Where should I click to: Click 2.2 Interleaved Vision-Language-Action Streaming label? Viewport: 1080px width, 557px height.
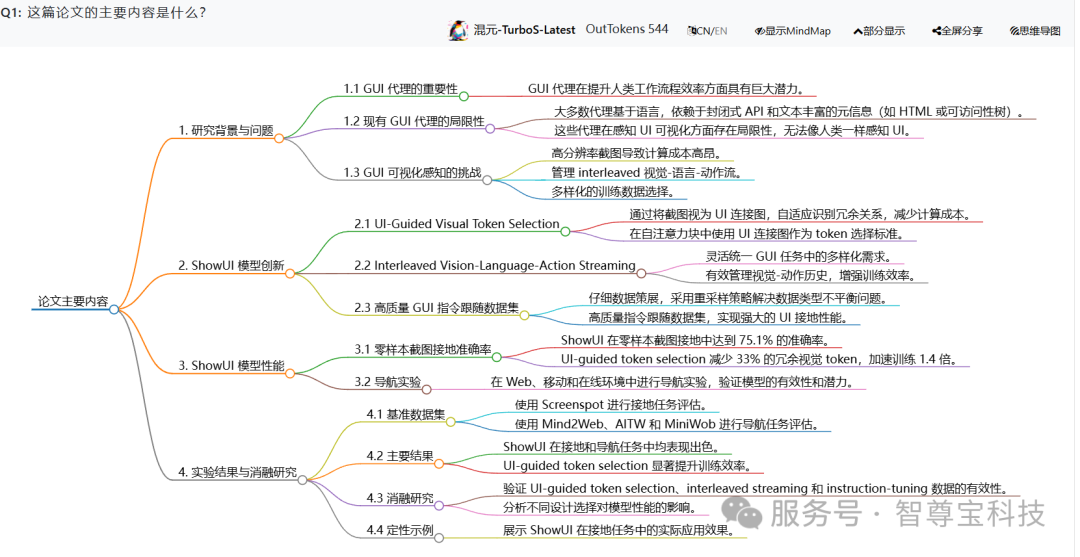click(x=495, y=265)
